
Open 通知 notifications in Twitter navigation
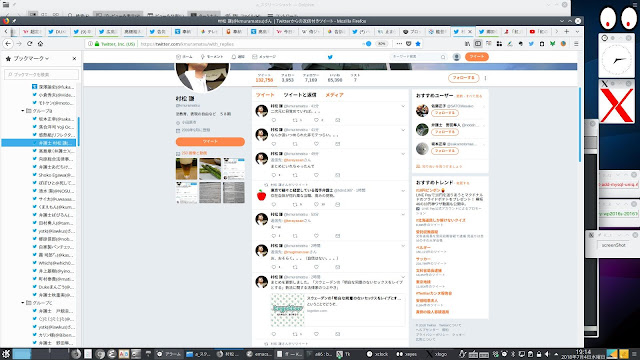click(238, 57)
